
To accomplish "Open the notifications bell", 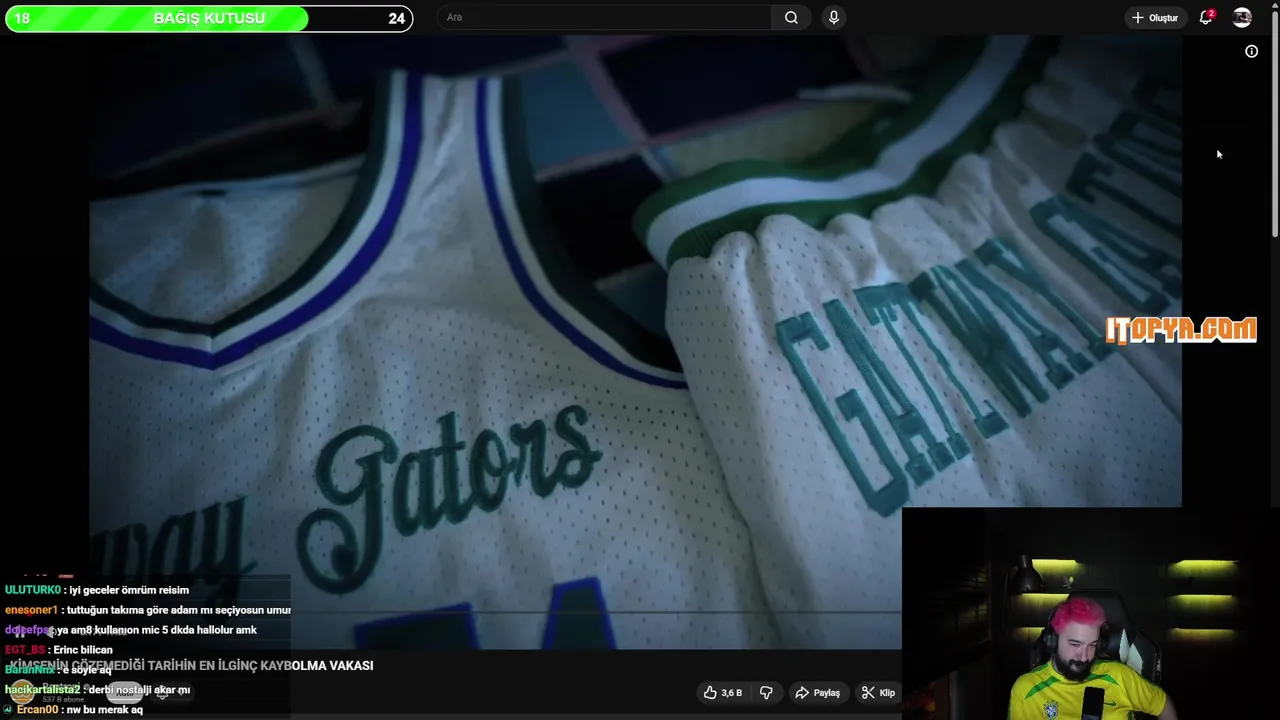I will (x=1207, y=17).
